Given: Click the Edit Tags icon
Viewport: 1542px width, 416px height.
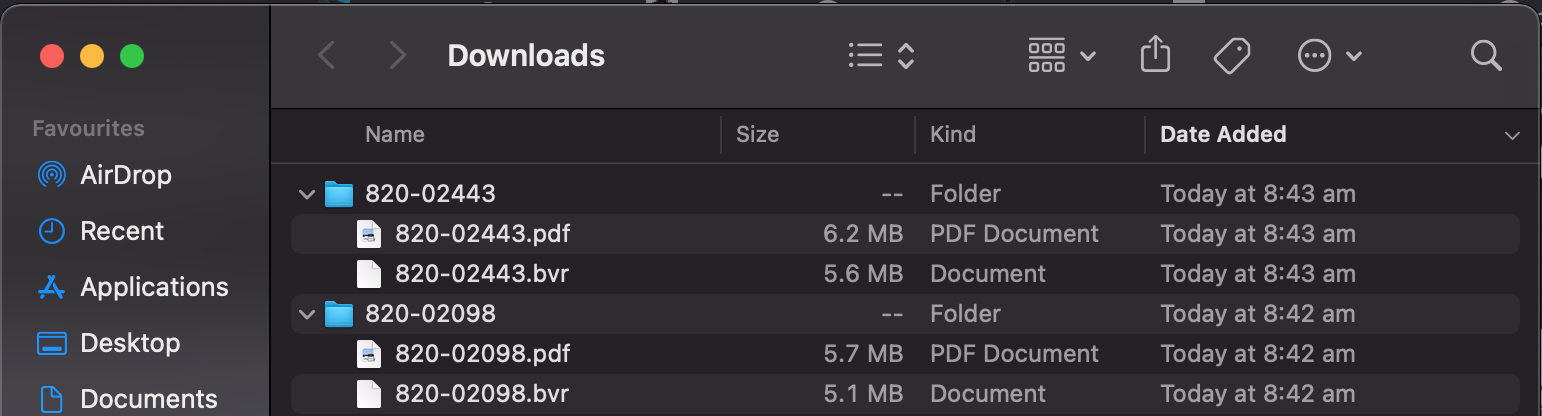Looking at the screenshot, I should pyautogui.click(x=1232, y=55).
